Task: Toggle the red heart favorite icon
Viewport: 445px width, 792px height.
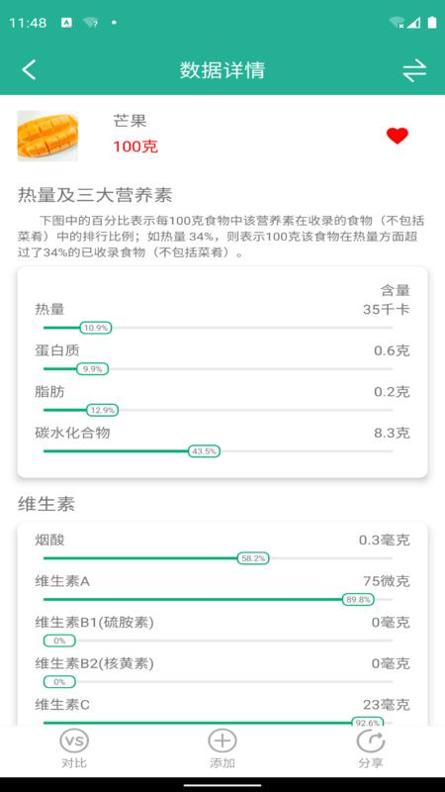Action: 397,135
